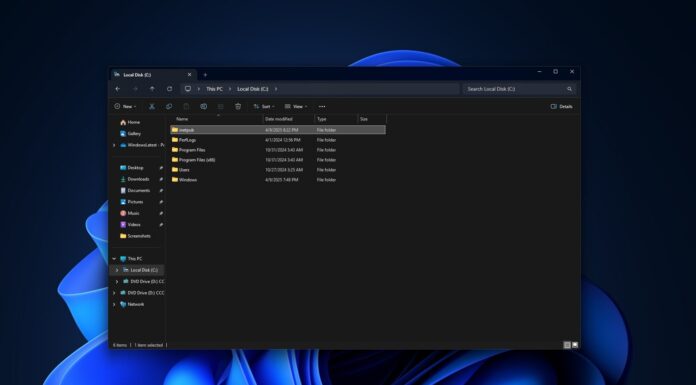Open the View dropdown menu
The width and height of the screenshot is (696, 385).
click(x=296, y=107)
